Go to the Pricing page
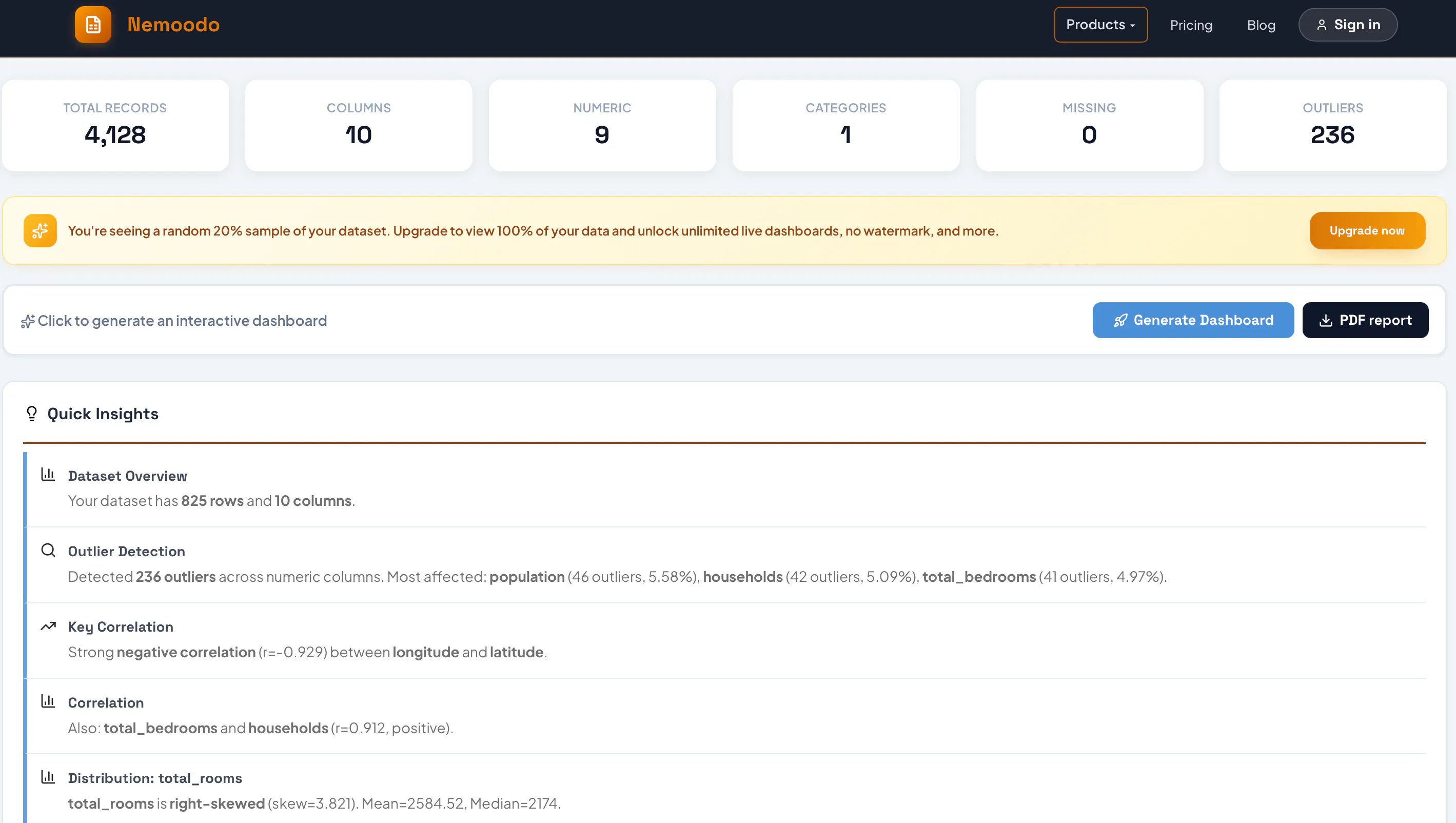 [1191, 25]
